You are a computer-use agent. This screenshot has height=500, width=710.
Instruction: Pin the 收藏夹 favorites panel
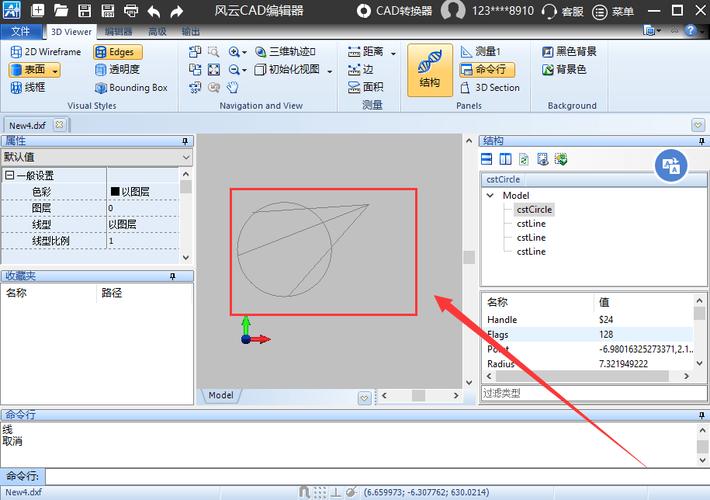(173, 276)
